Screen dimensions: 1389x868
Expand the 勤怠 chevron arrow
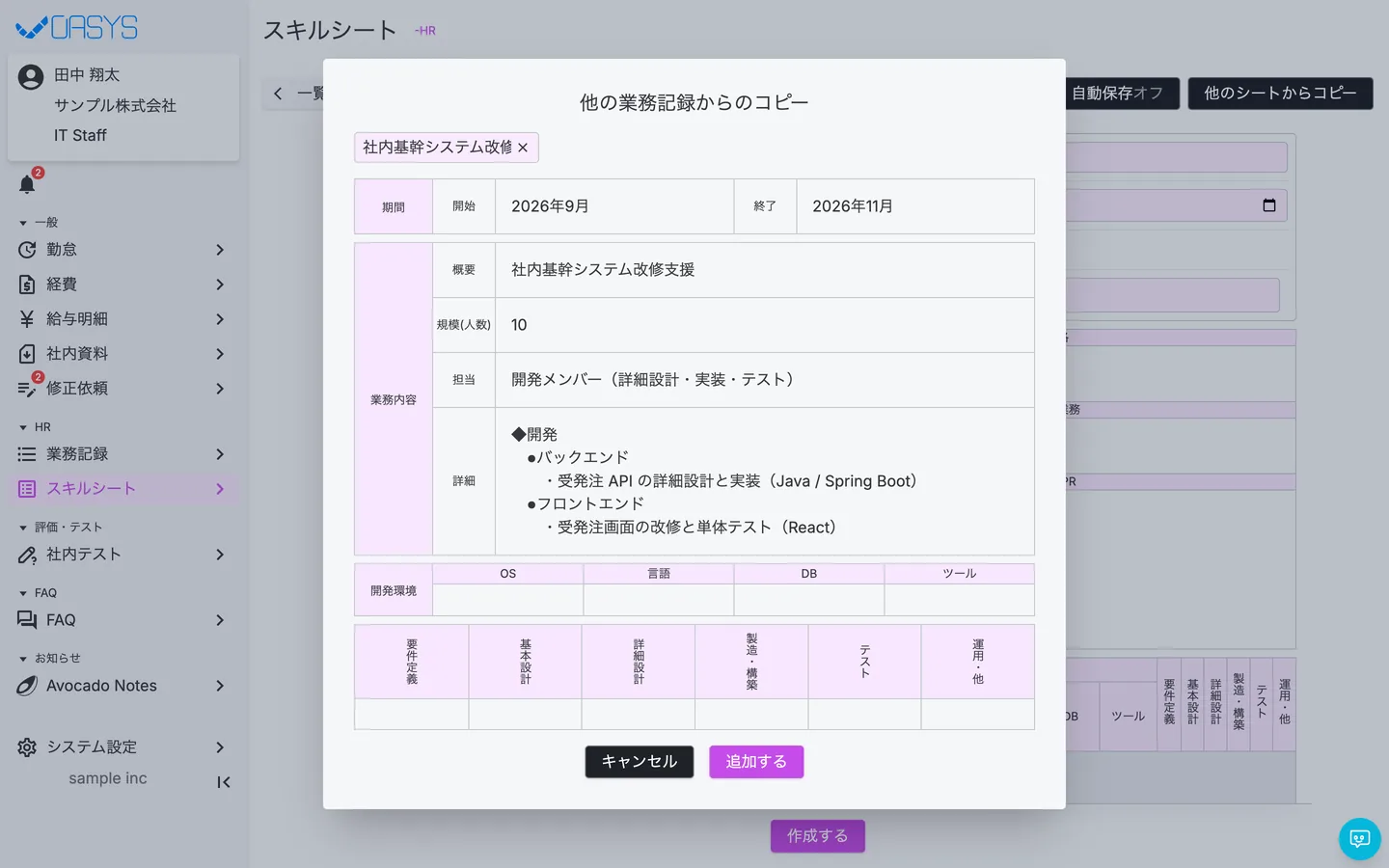tap(220, 250)
